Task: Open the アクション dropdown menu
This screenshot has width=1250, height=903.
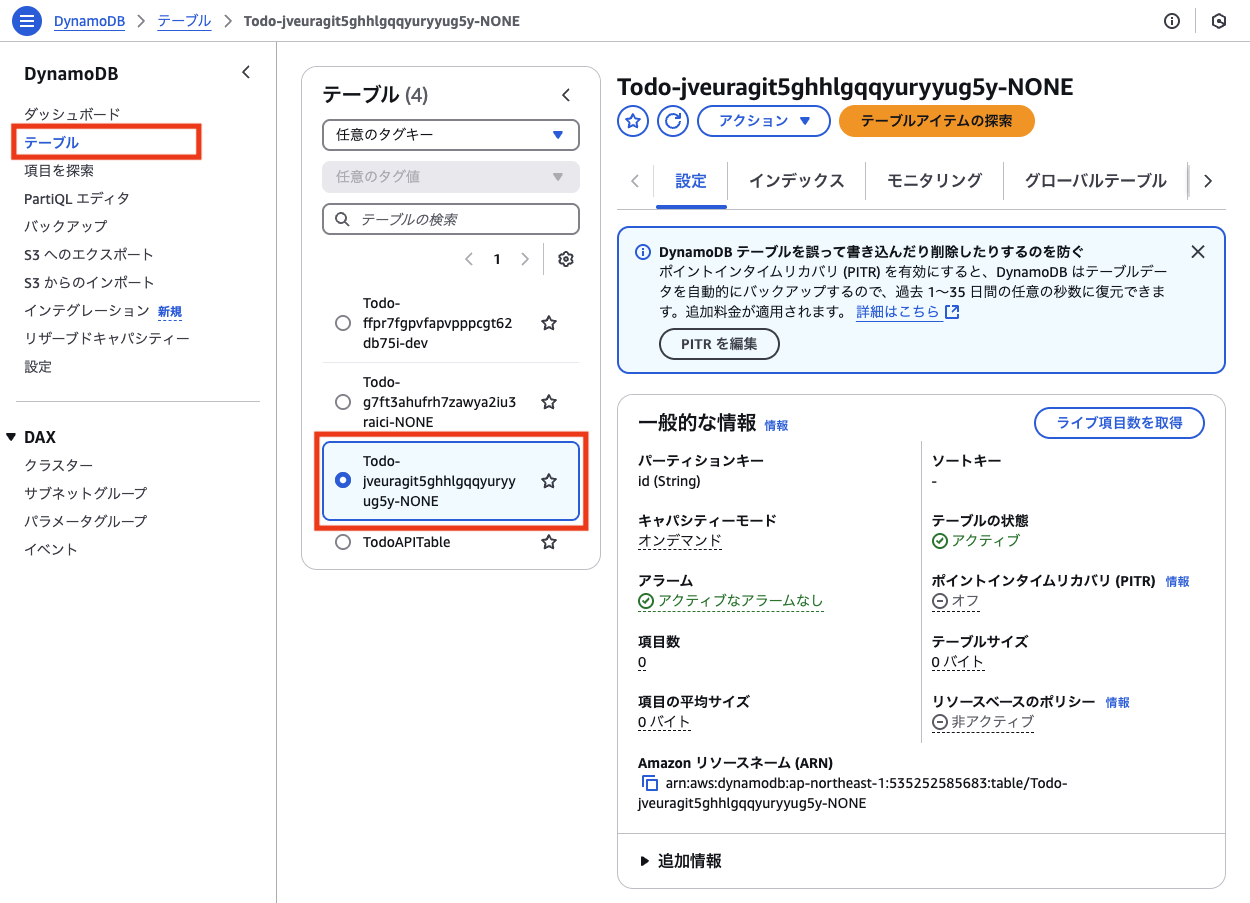Action: click(x=764, y=121)
